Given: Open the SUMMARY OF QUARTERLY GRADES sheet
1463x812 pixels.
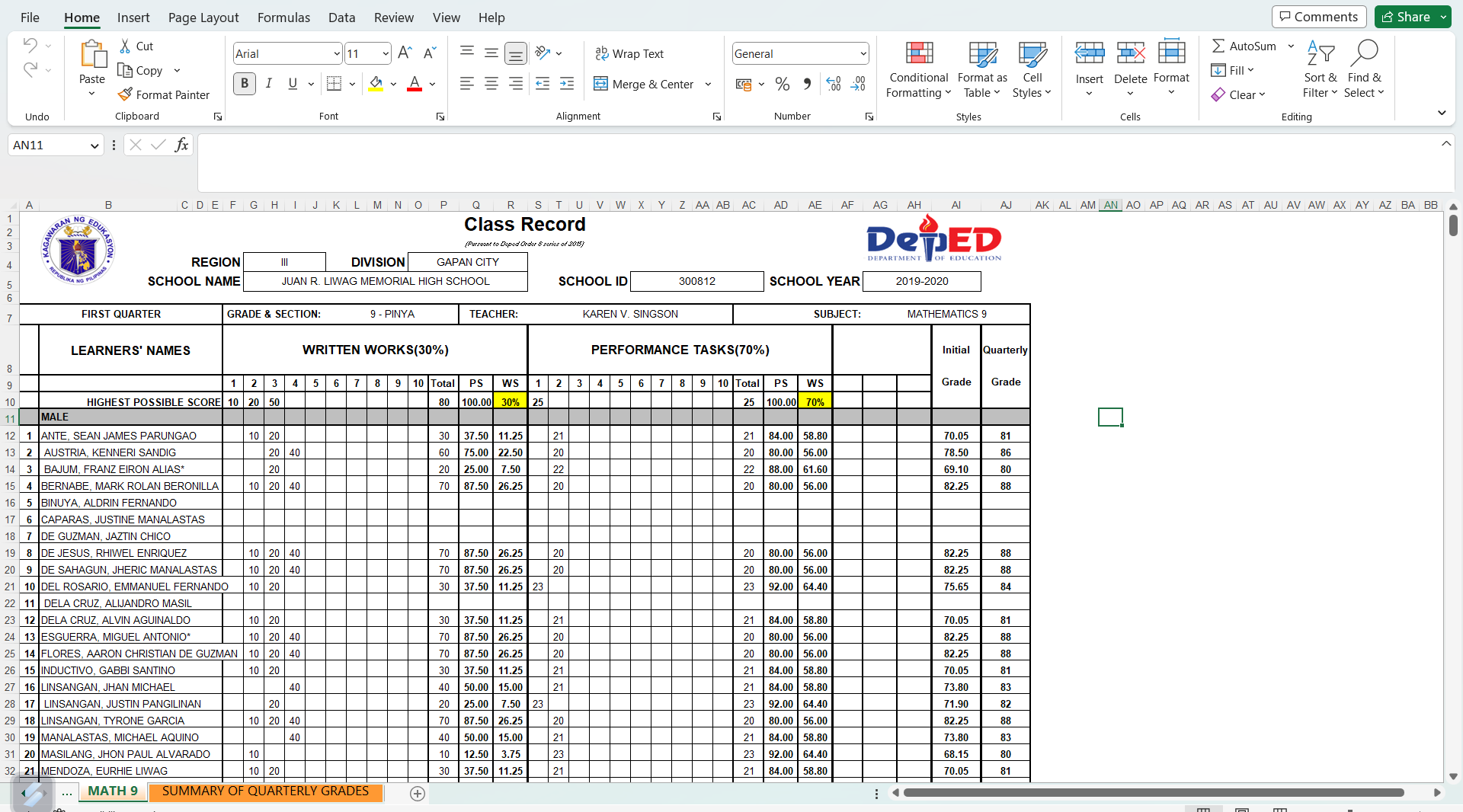Looking at the screenshot, I should pos(265,791).
